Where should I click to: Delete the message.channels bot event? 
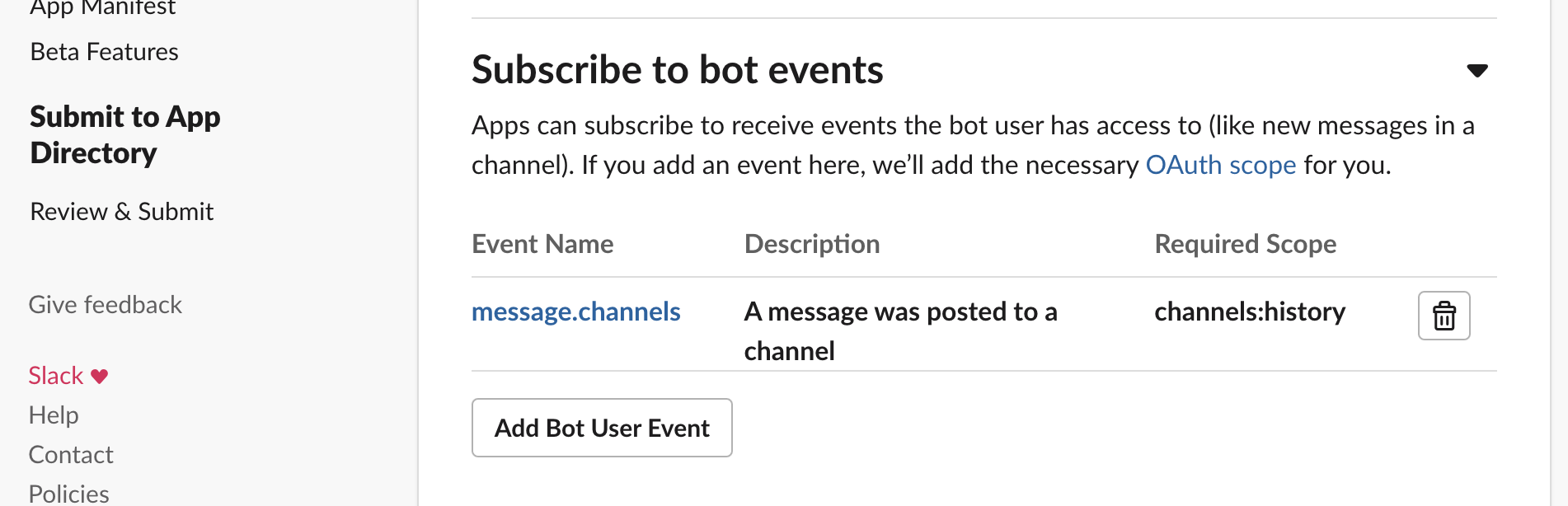click(1443, 316)
